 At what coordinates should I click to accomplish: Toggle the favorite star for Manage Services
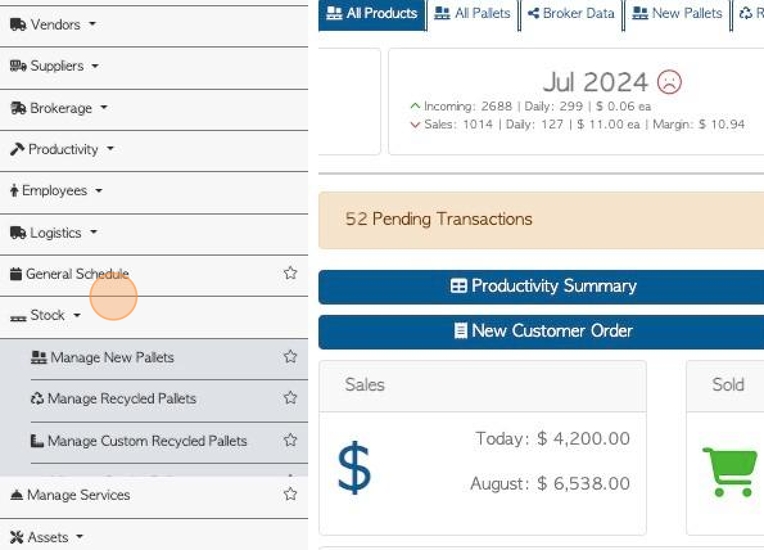(x=290, y=494)
